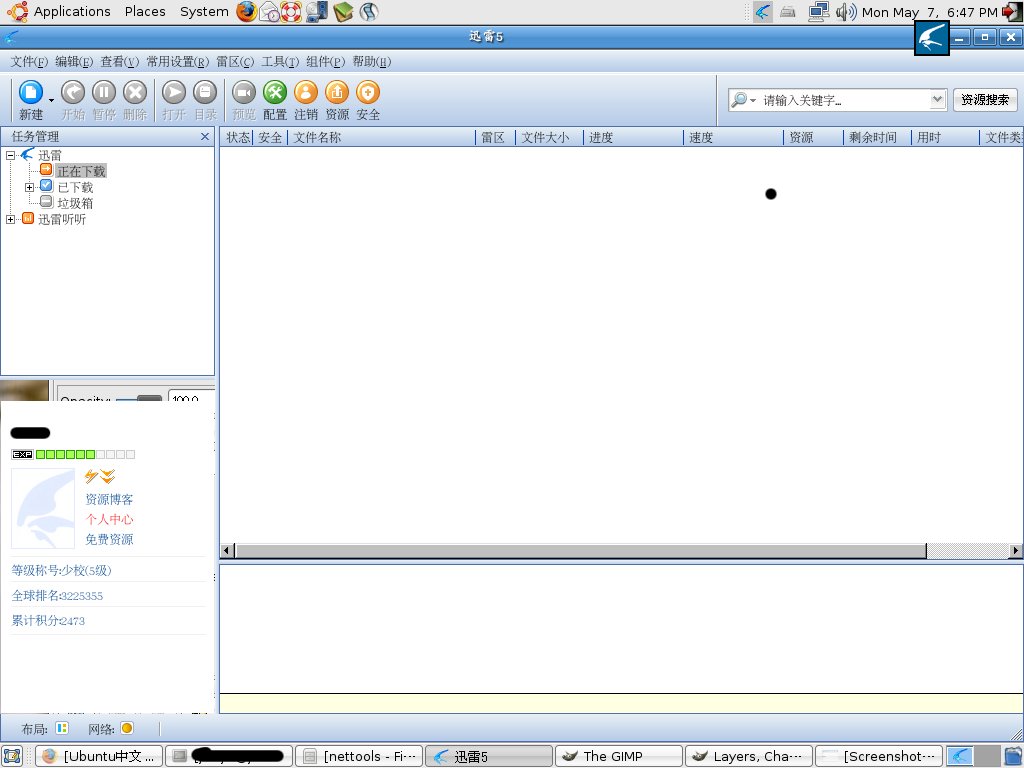The width and height of the screenshot is (1024, 768).
Task: Click the 雷区 column header
Action: coord(495,137)
